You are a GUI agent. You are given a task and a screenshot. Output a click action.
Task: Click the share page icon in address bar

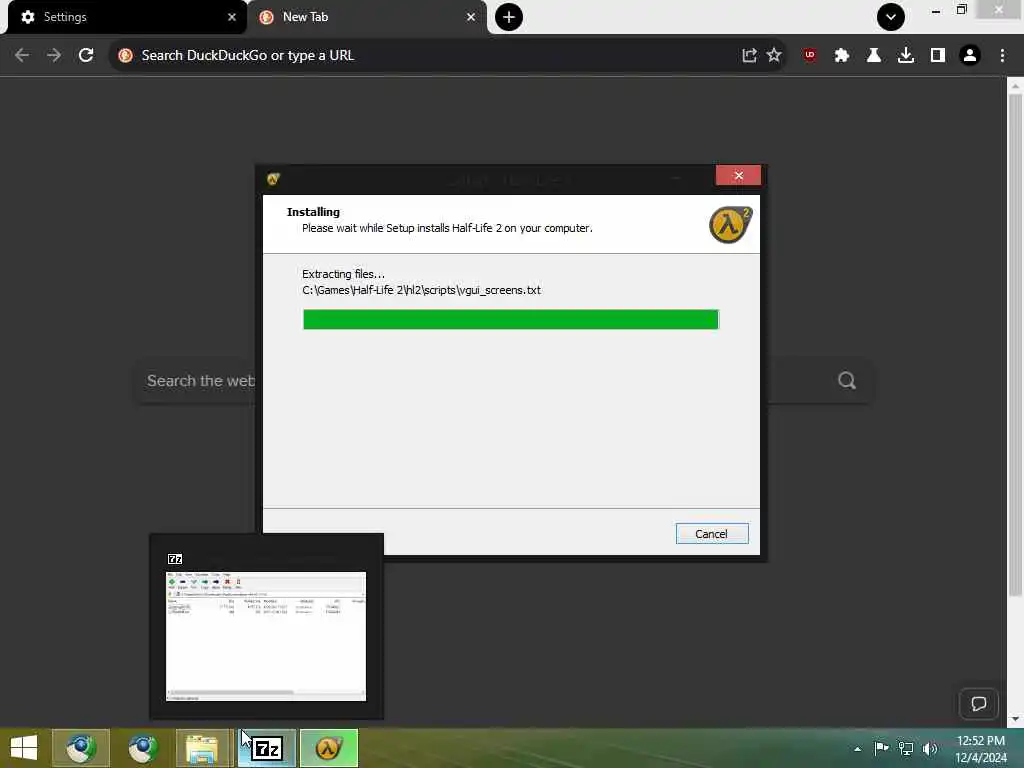(749, 56)
